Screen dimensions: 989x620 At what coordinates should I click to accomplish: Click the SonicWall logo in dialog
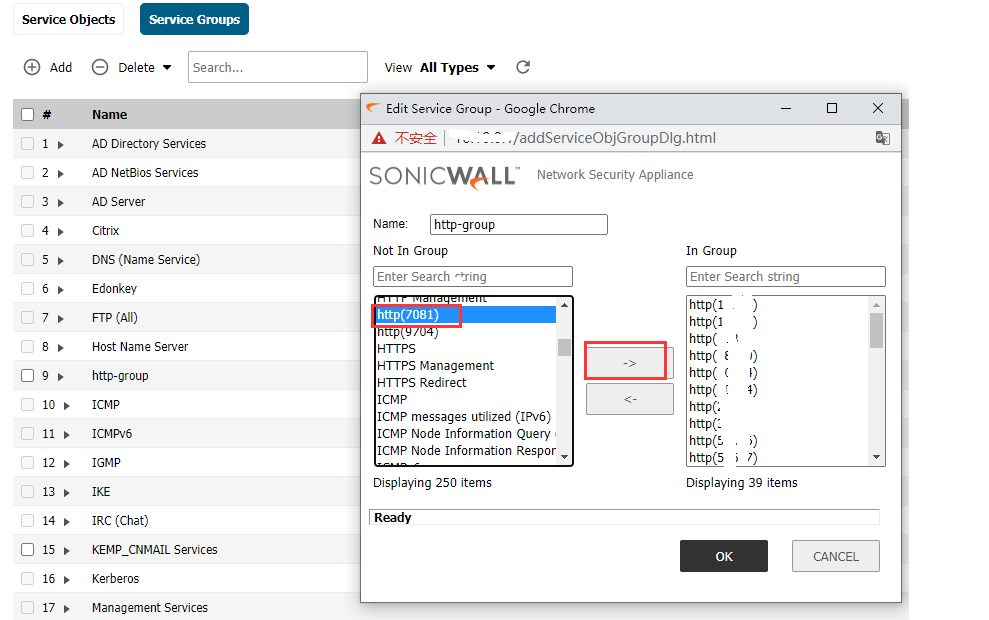point(444,176)
